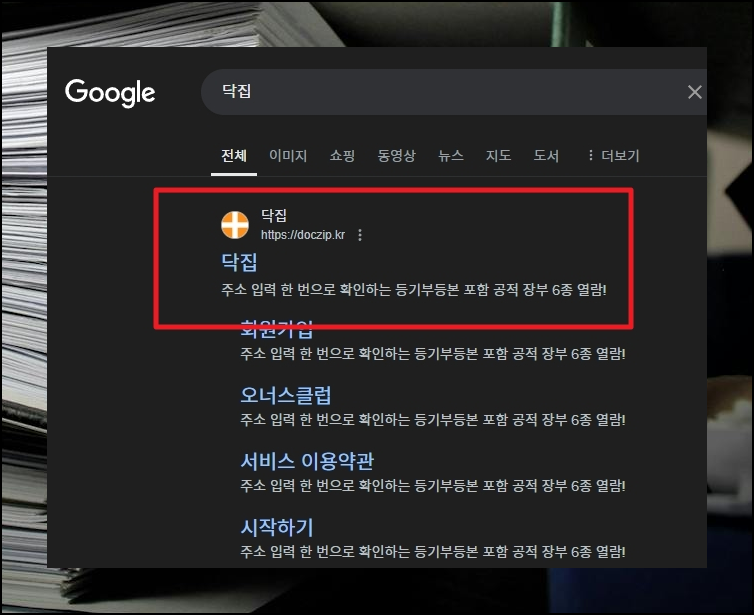Screen dimensions: 754x615
Task: Click the 닥집 site name above the URL
Action: point(274,215)
